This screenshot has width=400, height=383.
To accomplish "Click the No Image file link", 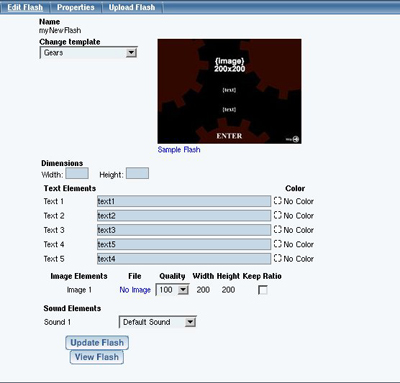I will [135, 290].
